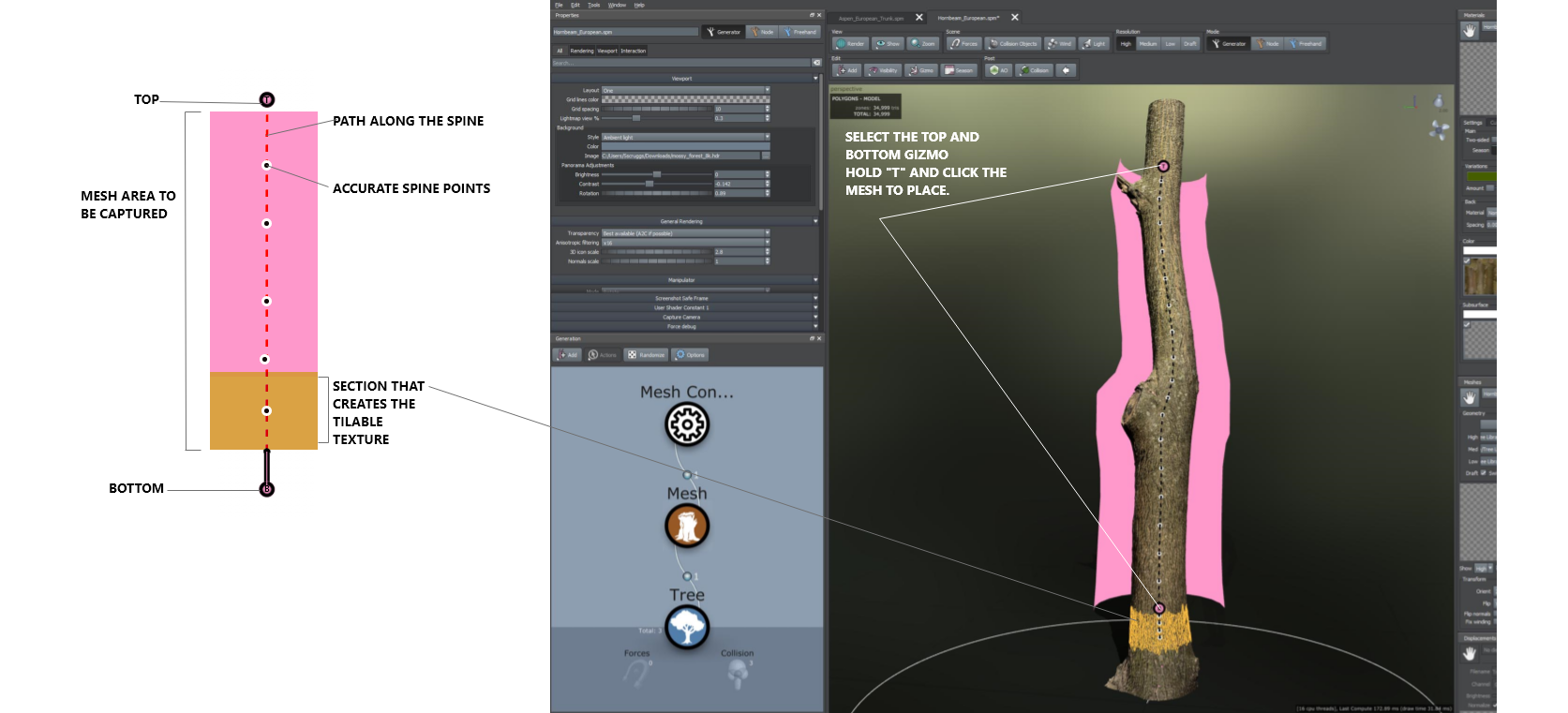
Task: Open the Transparency dropdown
Action: point(685,233)
